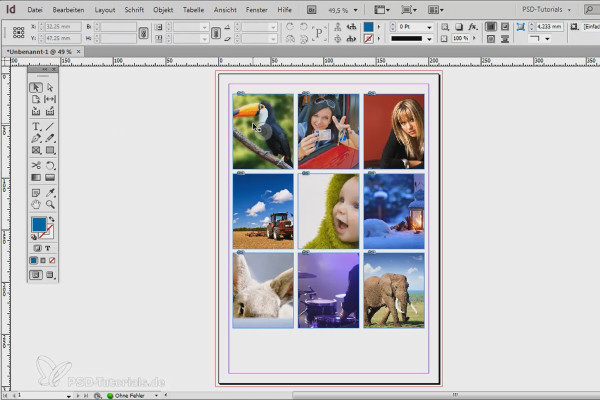The height and width of the screenshot is (400, 600).
Task: Select the Free Transform tool
Action: pos(50,165)
